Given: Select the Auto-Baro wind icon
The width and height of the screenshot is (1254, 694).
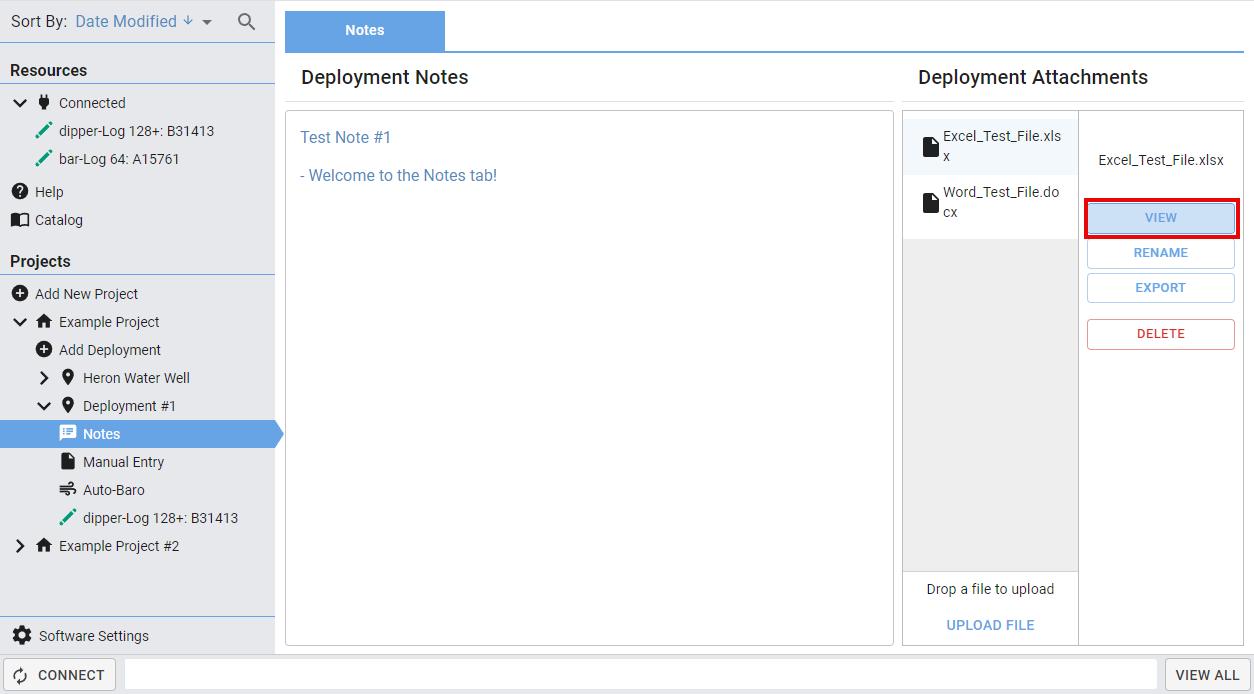Looking at the screenshot, I should click(67, 489).
